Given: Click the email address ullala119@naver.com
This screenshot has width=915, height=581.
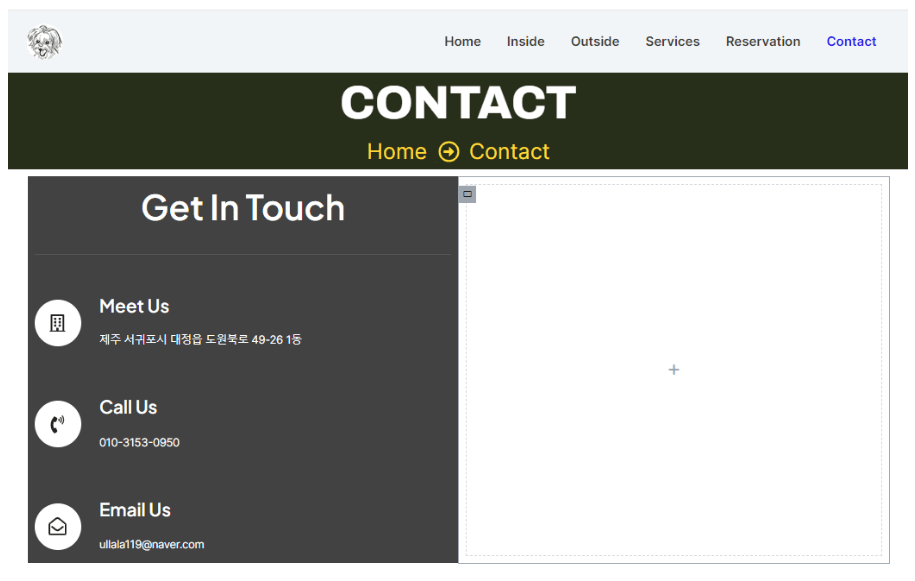Looking at the screenshot, I should point(151,544).
